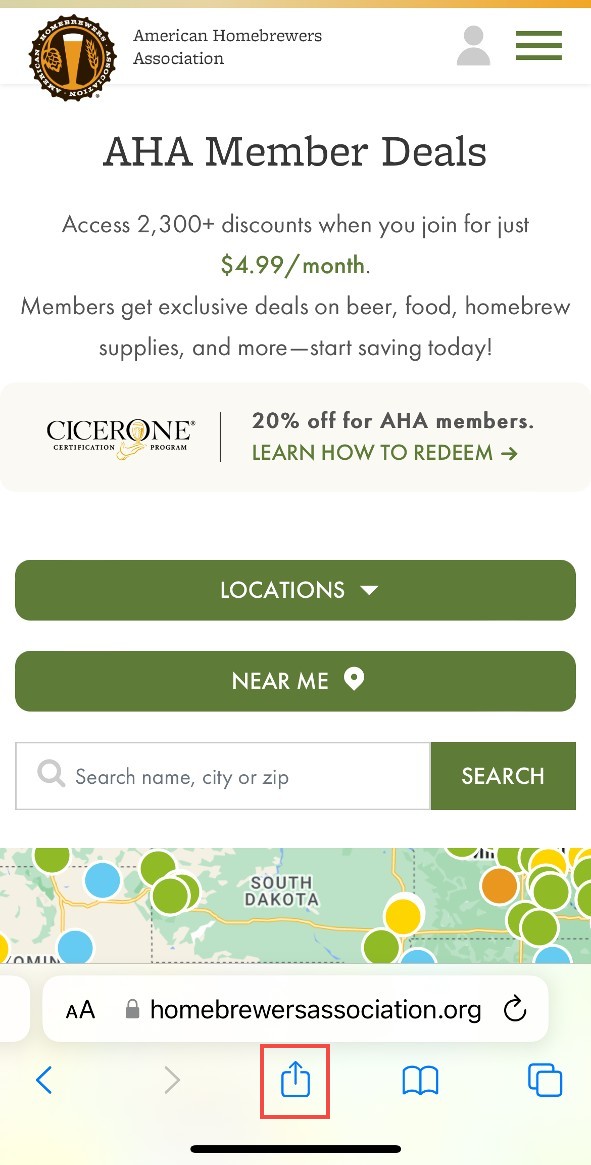Image resolution: width=591 pixels, height=1165 pixels.
Task: Open the user account profile icon
Action: click(474, 46)
